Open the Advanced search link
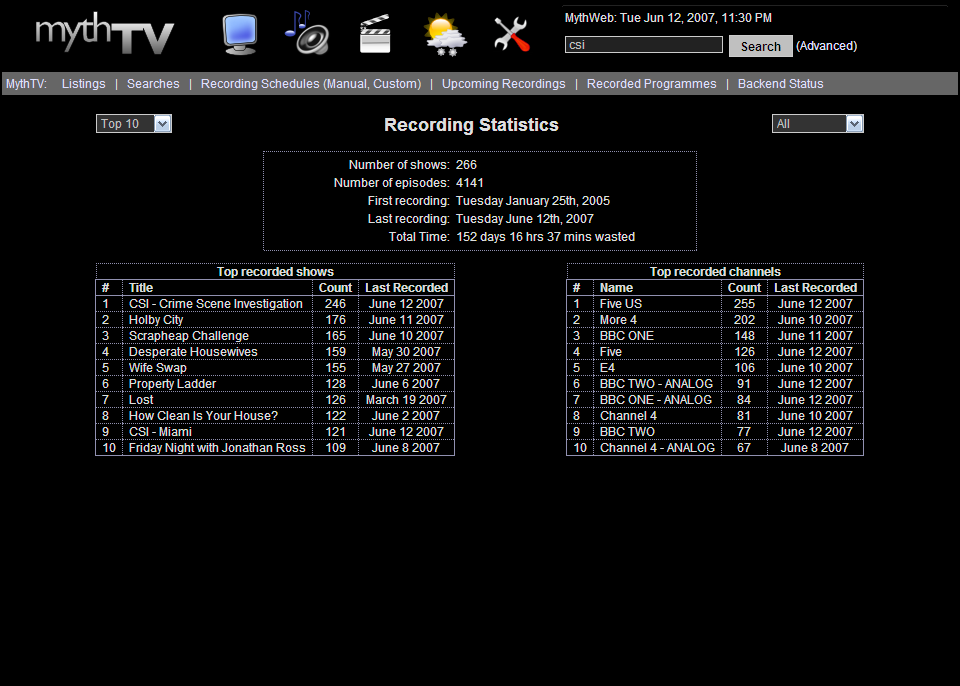The width and height of the screenshot is (960, 686). pyautogui.click(x=826, y=46)
